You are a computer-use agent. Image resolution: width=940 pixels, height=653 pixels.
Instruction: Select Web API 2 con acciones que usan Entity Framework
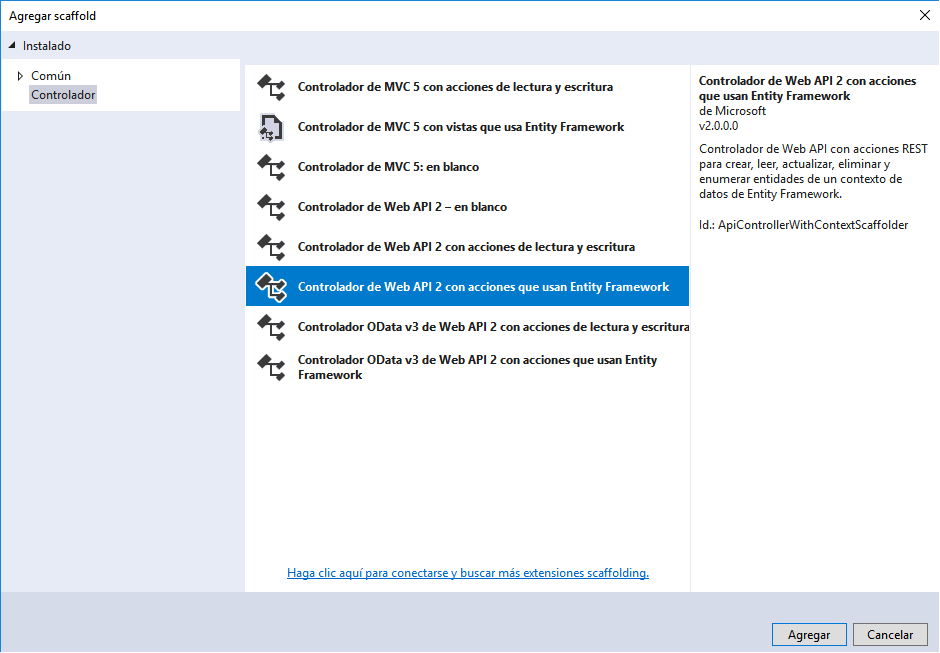(467, 287)
